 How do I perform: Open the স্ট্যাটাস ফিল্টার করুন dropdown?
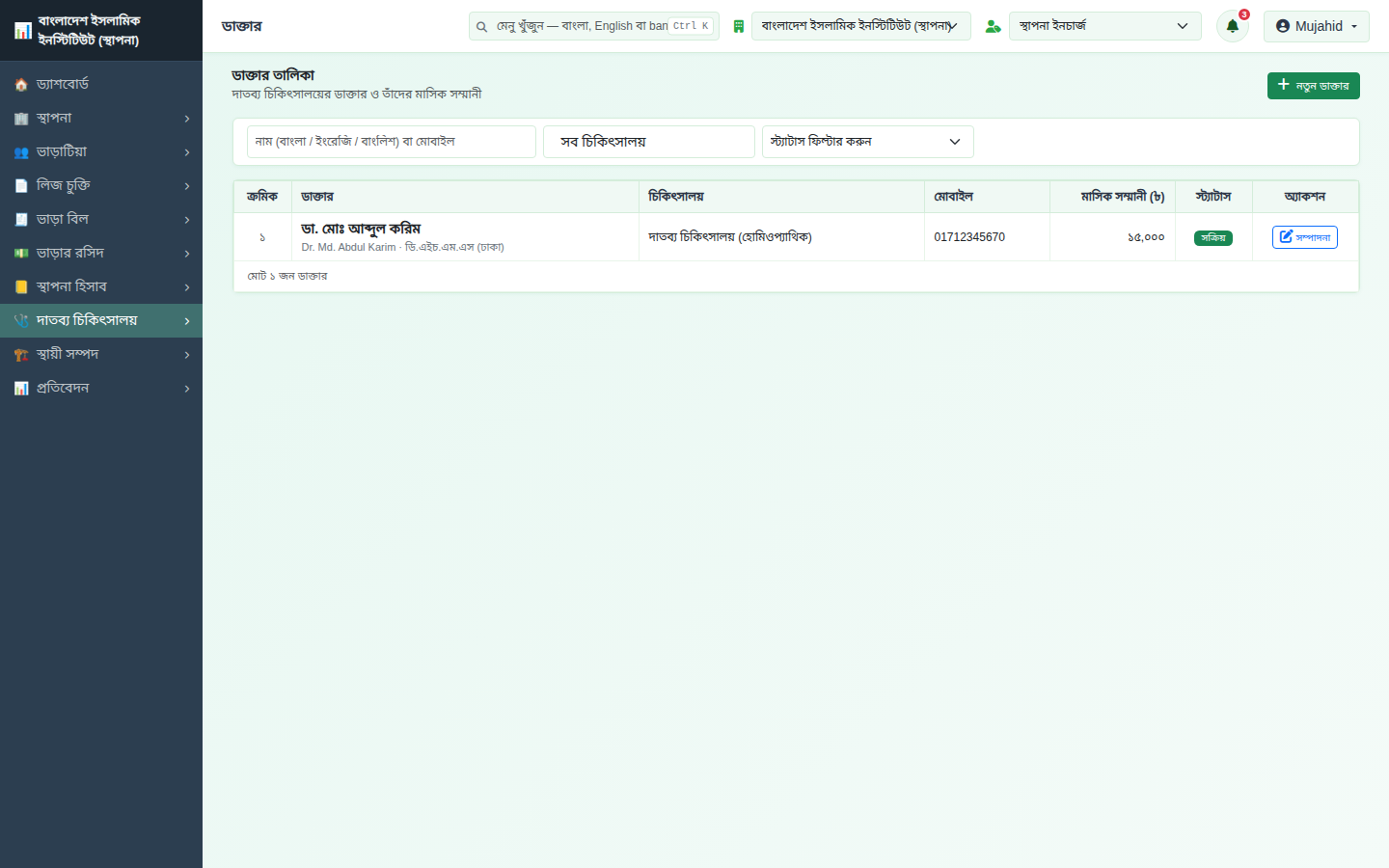(868, 142)
